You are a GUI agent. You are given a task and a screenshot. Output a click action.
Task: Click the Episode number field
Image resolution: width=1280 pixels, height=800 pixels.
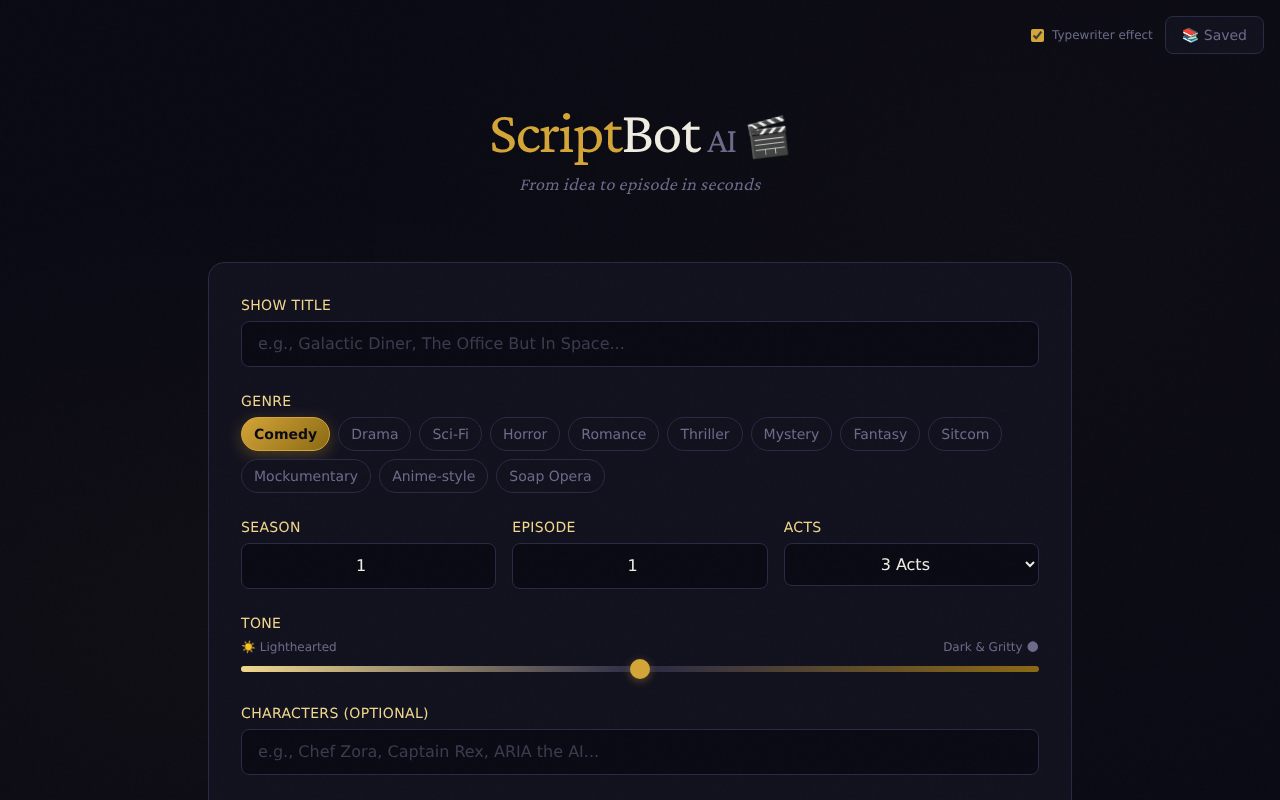(640, 565)
